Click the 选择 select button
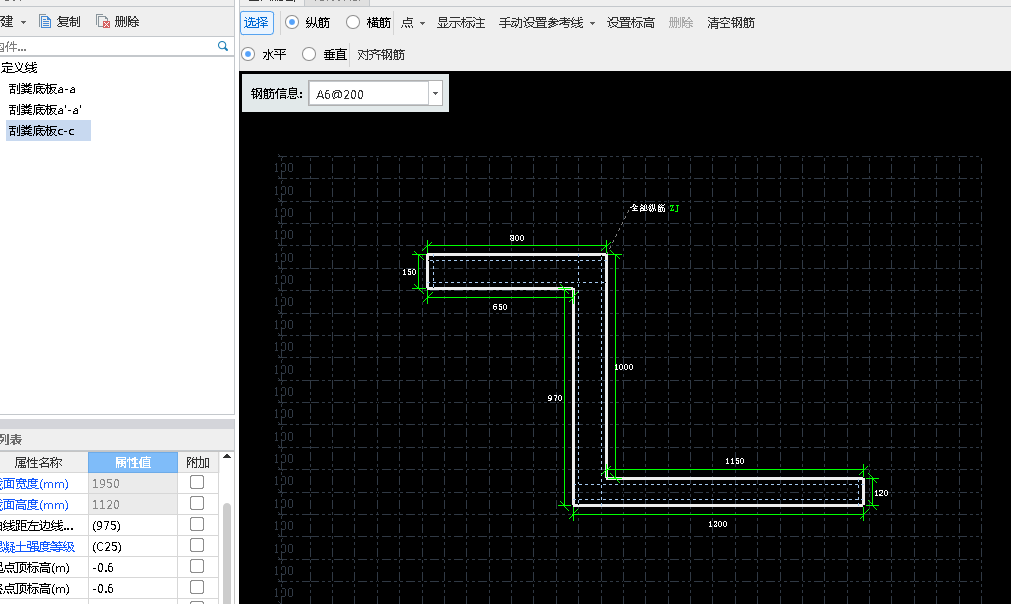 point(257,23)
